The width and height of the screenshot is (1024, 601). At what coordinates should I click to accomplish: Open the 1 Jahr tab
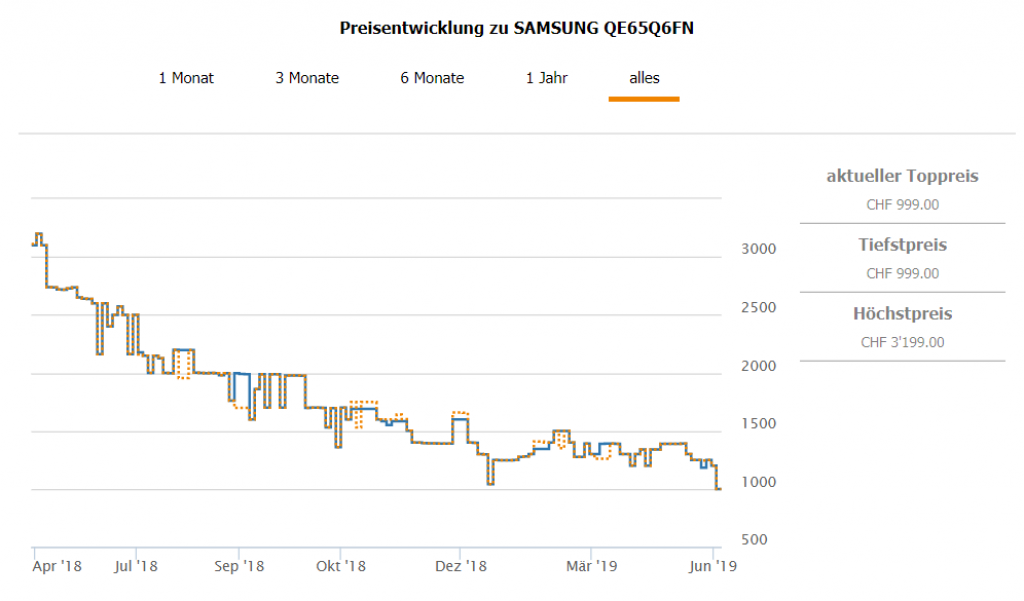[547, 78]
